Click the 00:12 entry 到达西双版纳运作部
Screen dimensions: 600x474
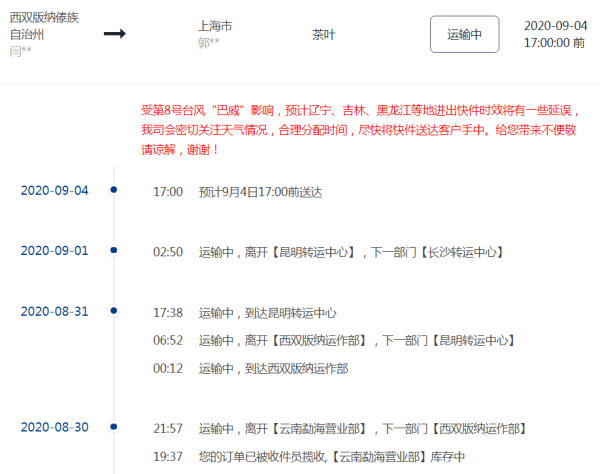tap(273, 369)
